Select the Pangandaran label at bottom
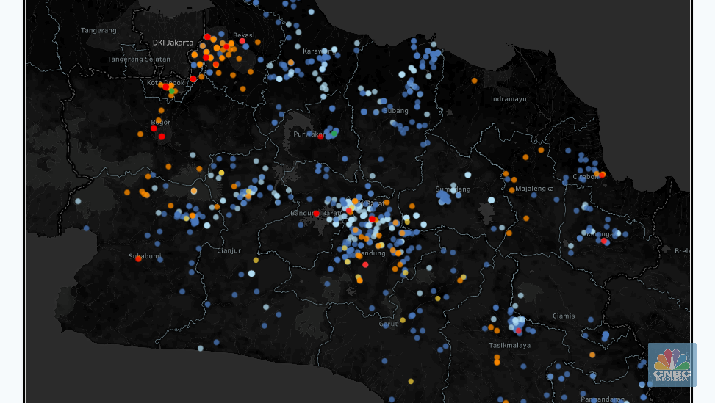Viewport: 715px width, 403px height. (x=600, y=398)
